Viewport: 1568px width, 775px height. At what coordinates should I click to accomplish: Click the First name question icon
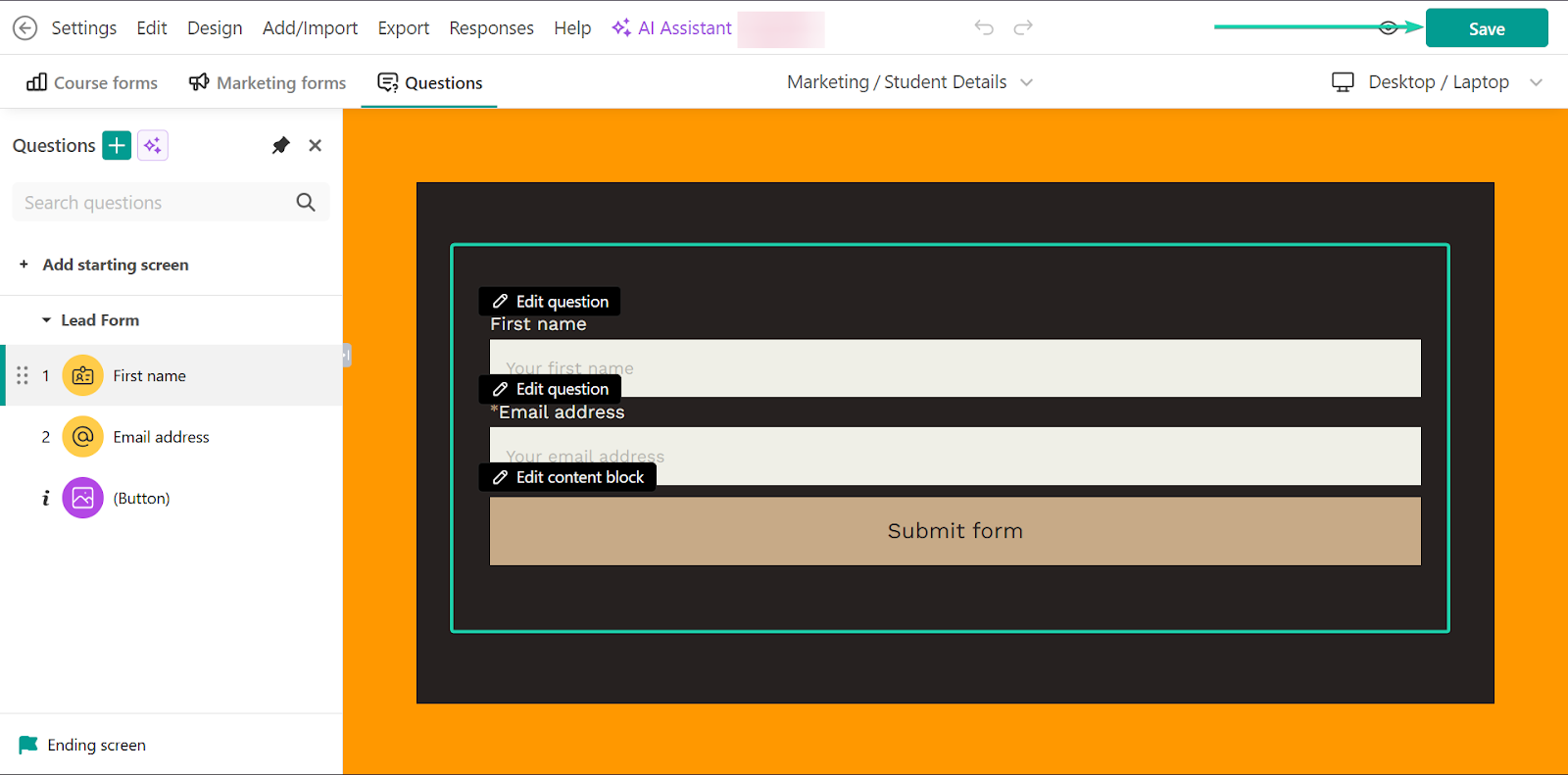click(82, 375)
